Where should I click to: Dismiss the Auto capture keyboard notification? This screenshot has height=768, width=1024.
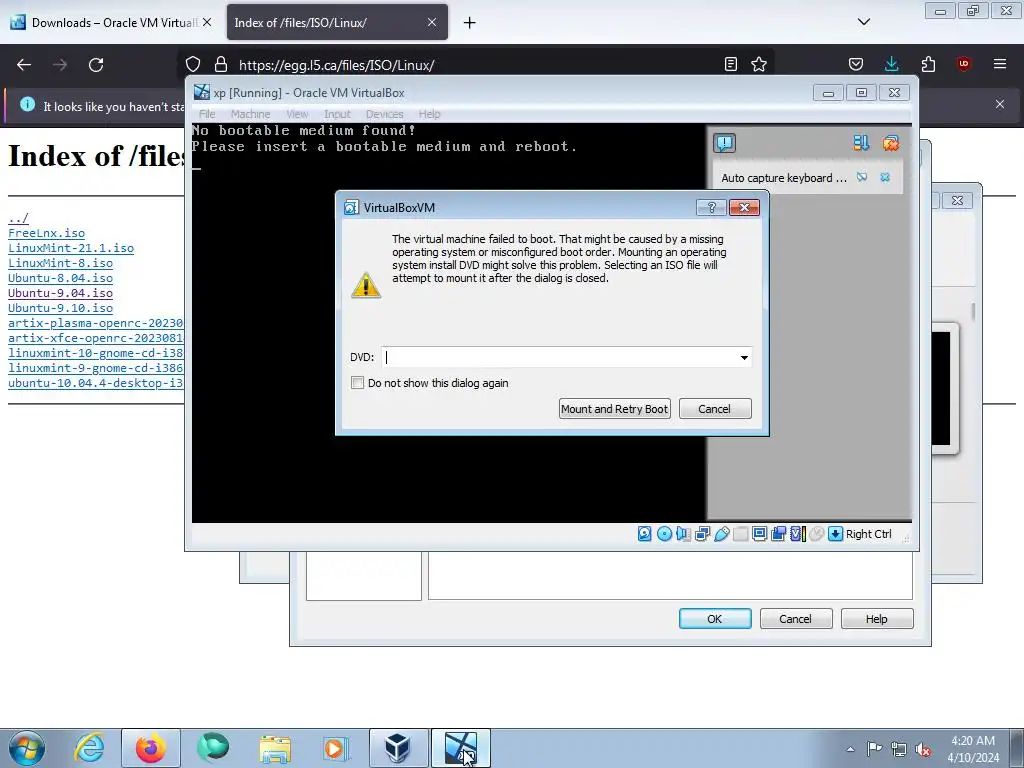coord(885,178)
